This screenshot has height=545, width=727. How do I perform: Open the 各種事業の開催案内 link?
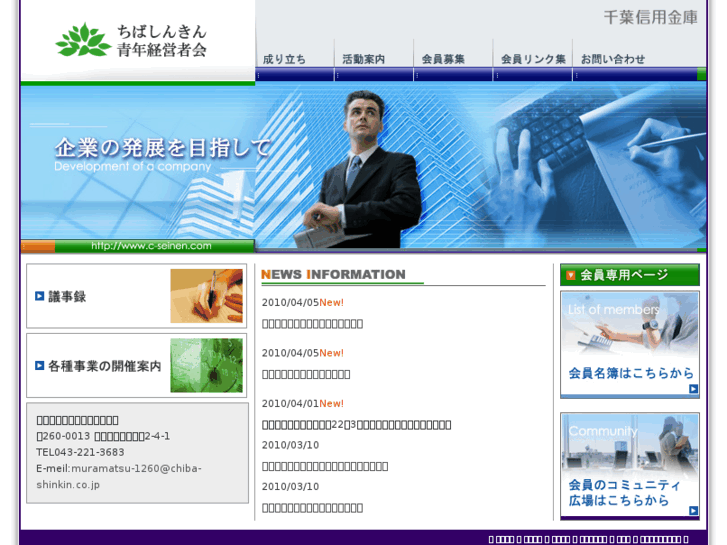point(105,366)
